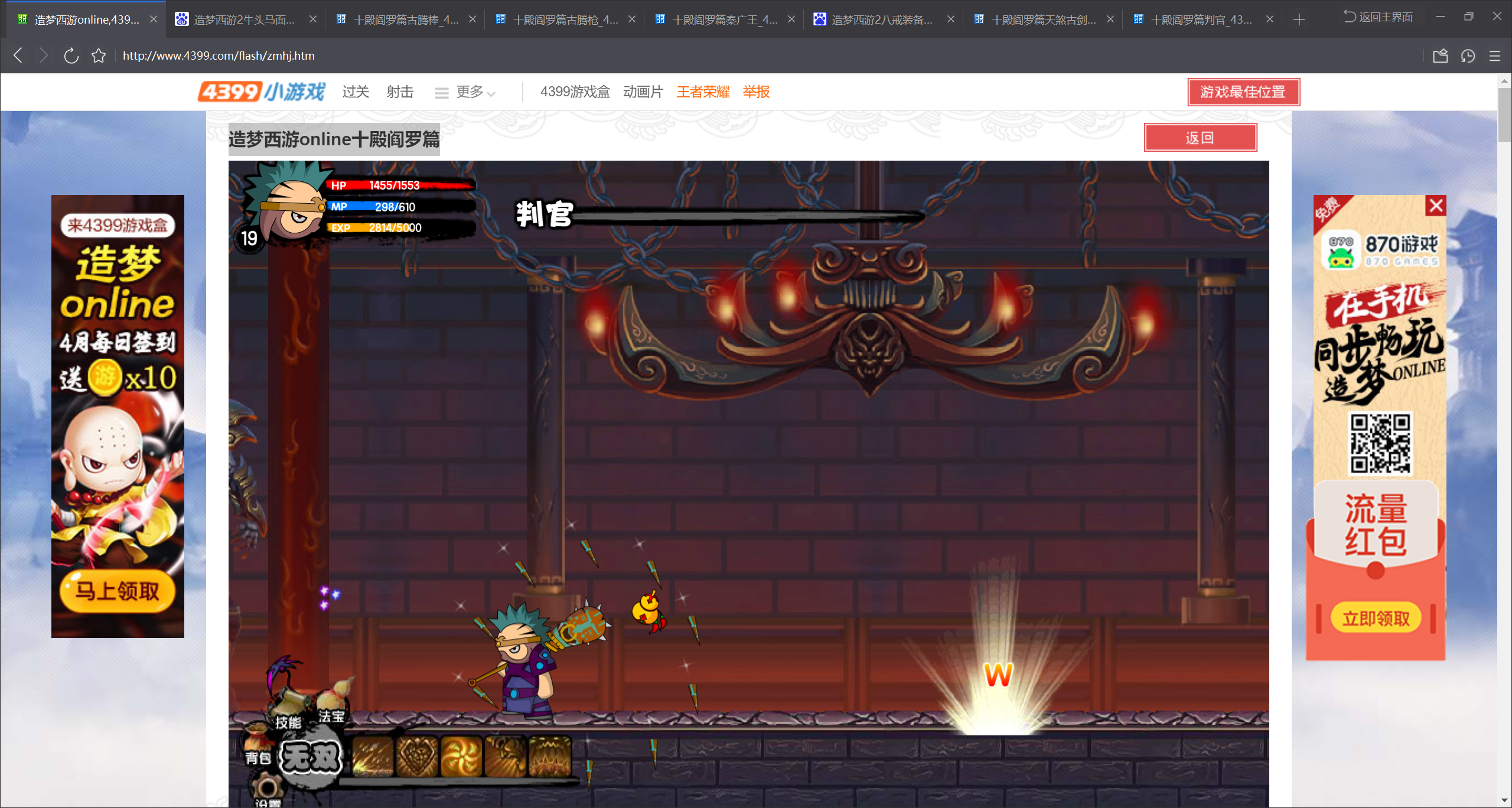Use the third skill slot with golden swirl
Screen dimensions: 1512x808
462,756
